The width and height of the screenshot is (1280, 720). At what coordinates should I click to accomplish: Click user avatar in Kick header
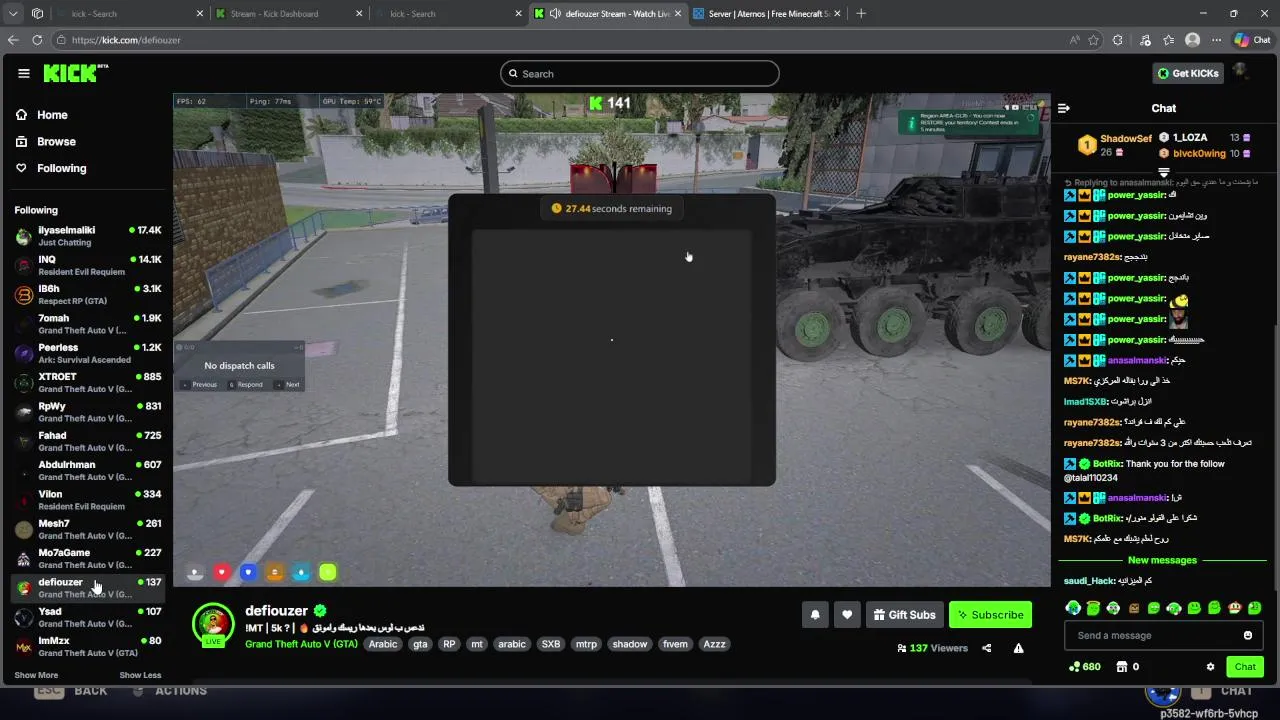pos(1241,72)
